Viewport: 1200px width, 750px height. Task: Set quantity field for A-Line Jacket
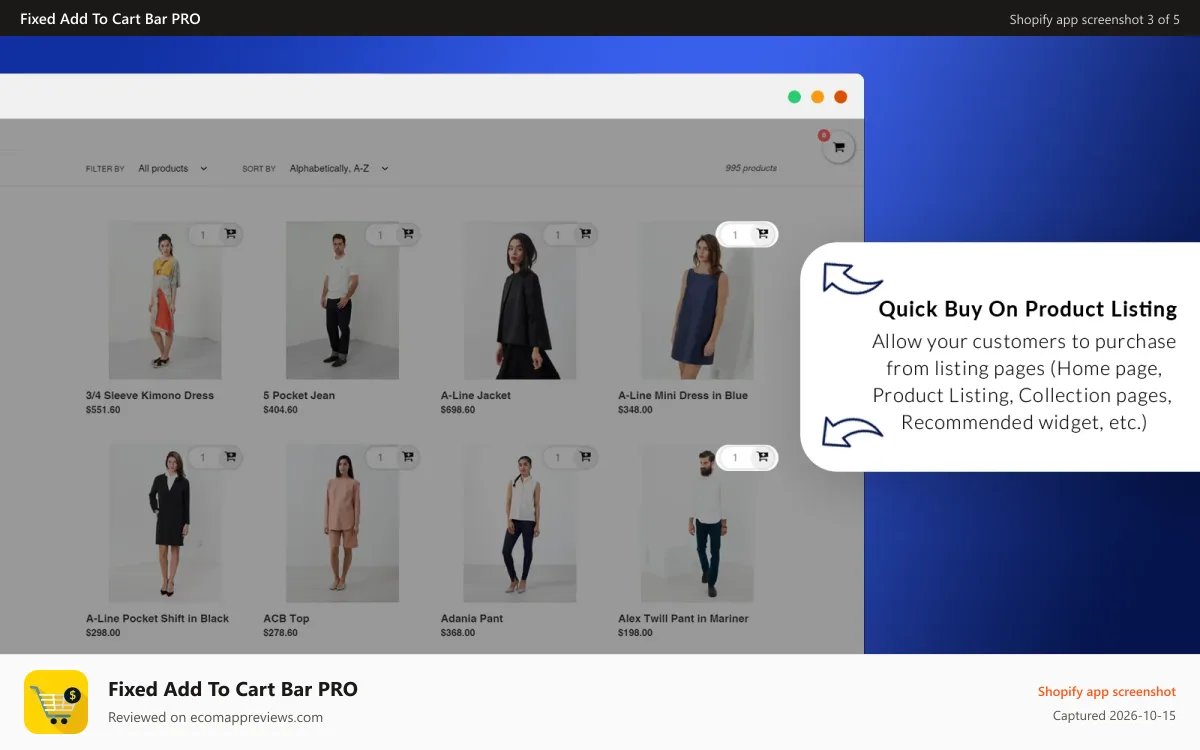tap(558, 235)
